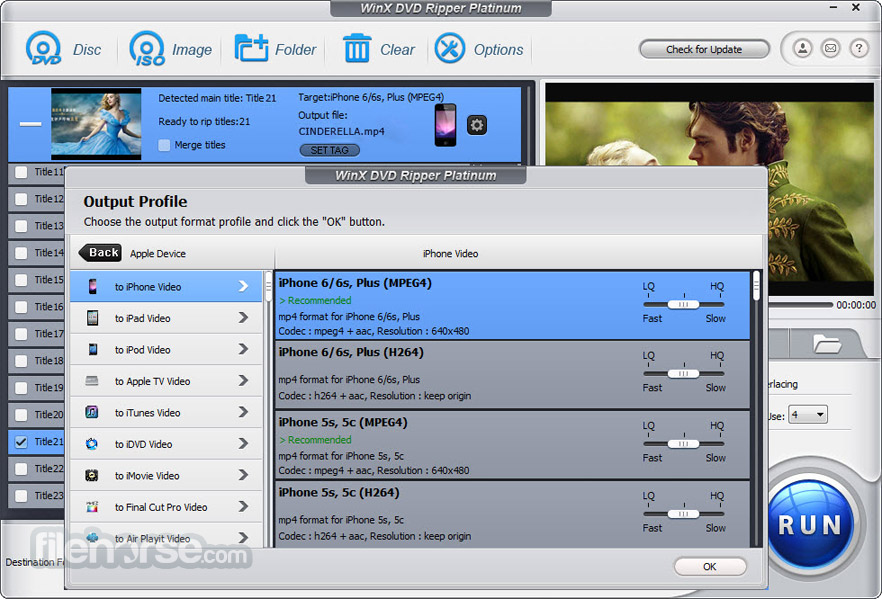Viewport: 882px width, 599px height.
Task: Select iPhone 6/6s, Plus (MPEG4) profile
Action: pyautogui.click(x=512, y=305)
